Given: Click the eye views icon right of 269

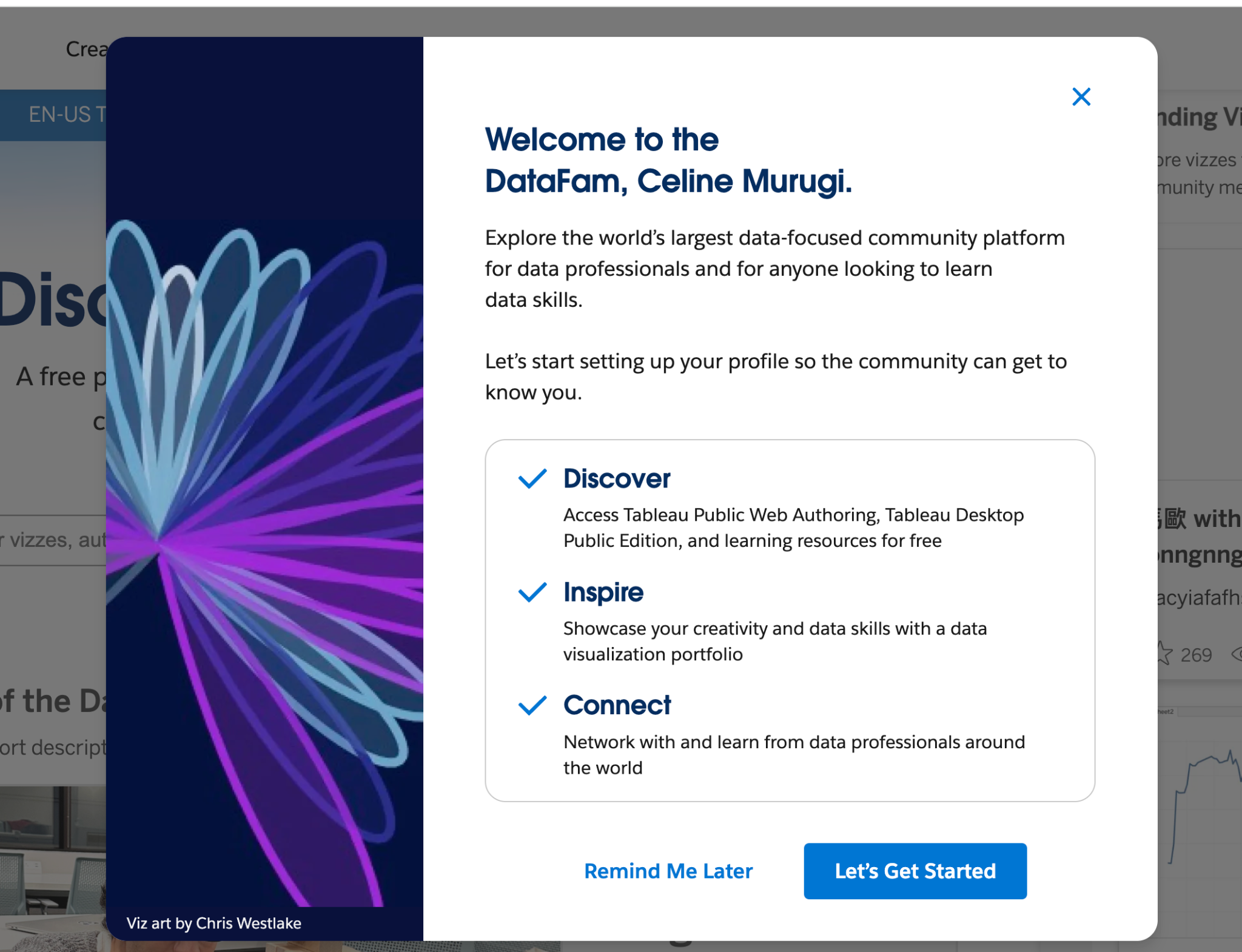Looking at the screenshot, I should tap(1236, 654).
